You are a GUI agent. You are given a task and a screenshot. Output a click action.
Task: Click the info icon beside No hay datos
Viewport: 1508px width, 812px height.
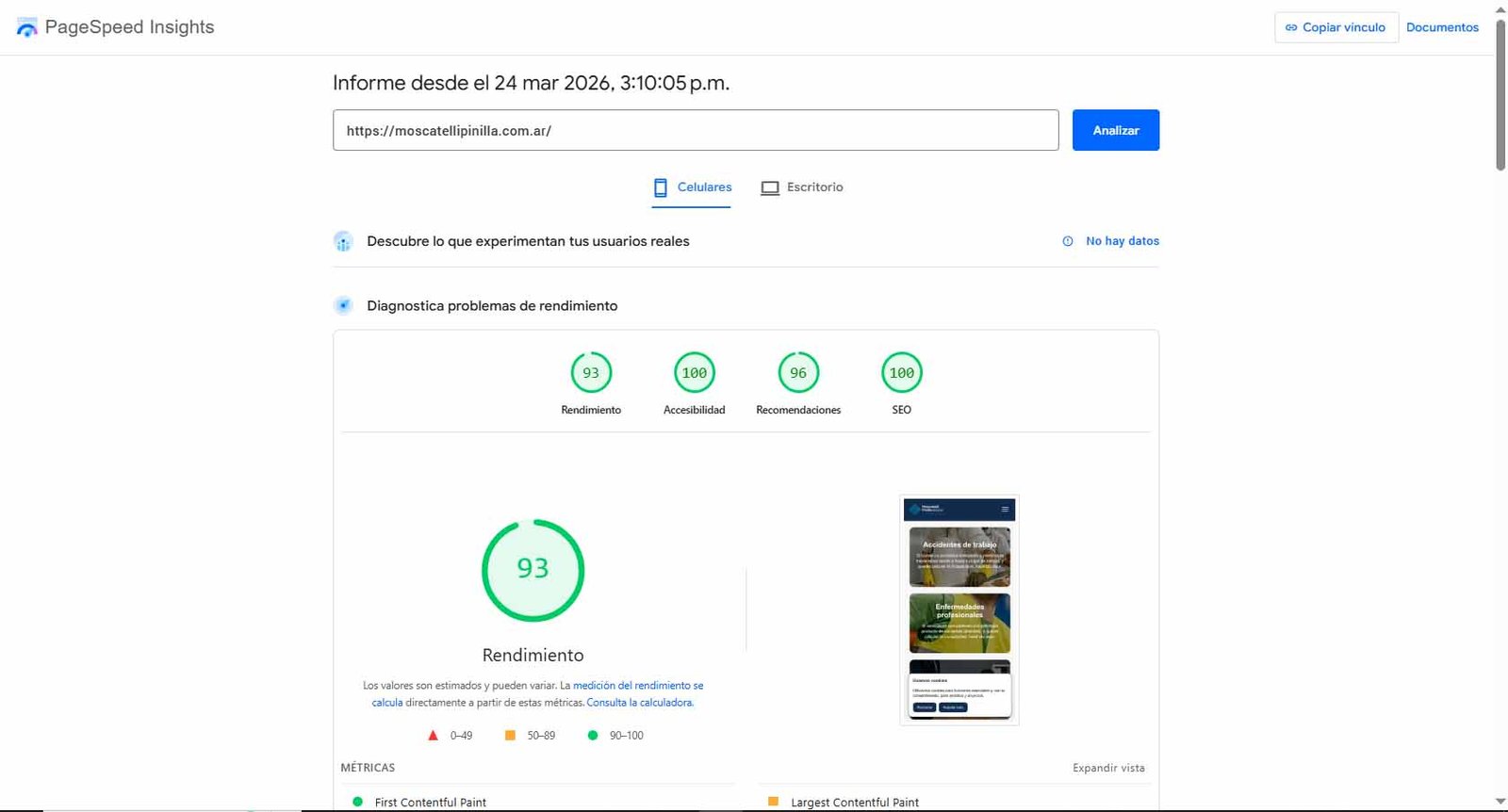tap(1068, 241)
